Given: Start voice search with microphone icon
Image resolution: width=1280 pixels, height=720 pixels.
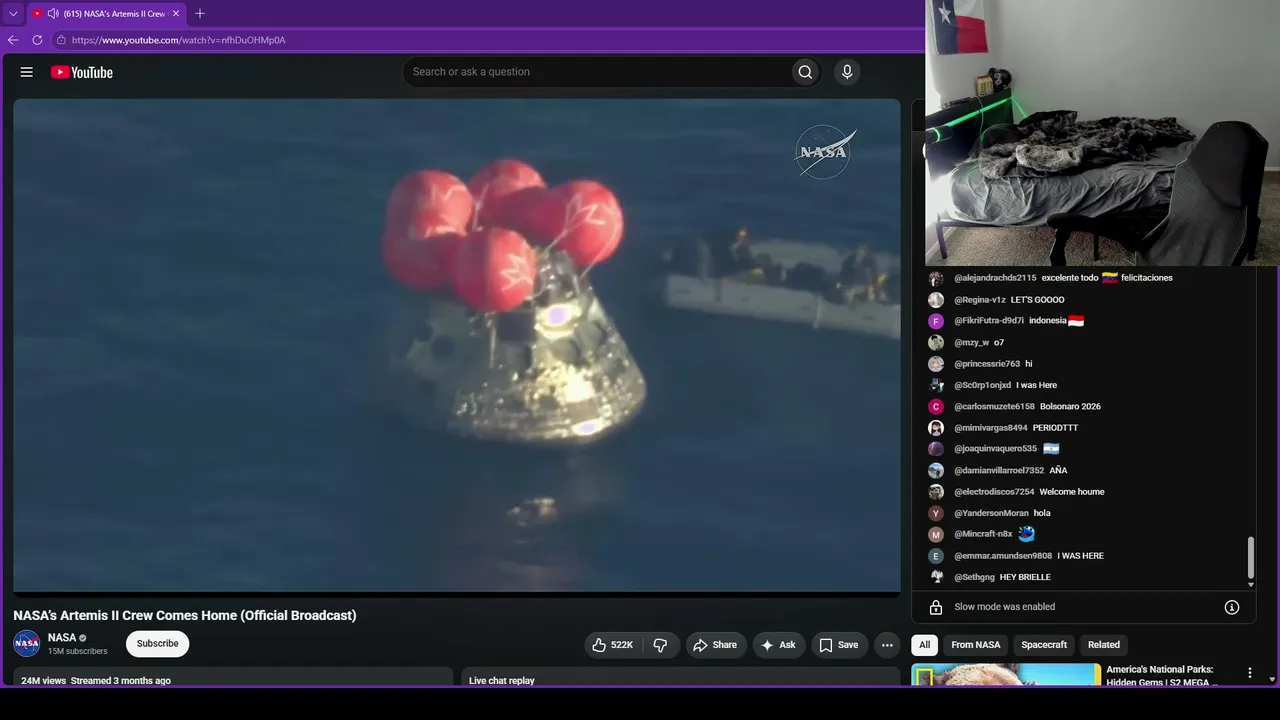Looking at the screenshot, I should [x=847, y=72].
